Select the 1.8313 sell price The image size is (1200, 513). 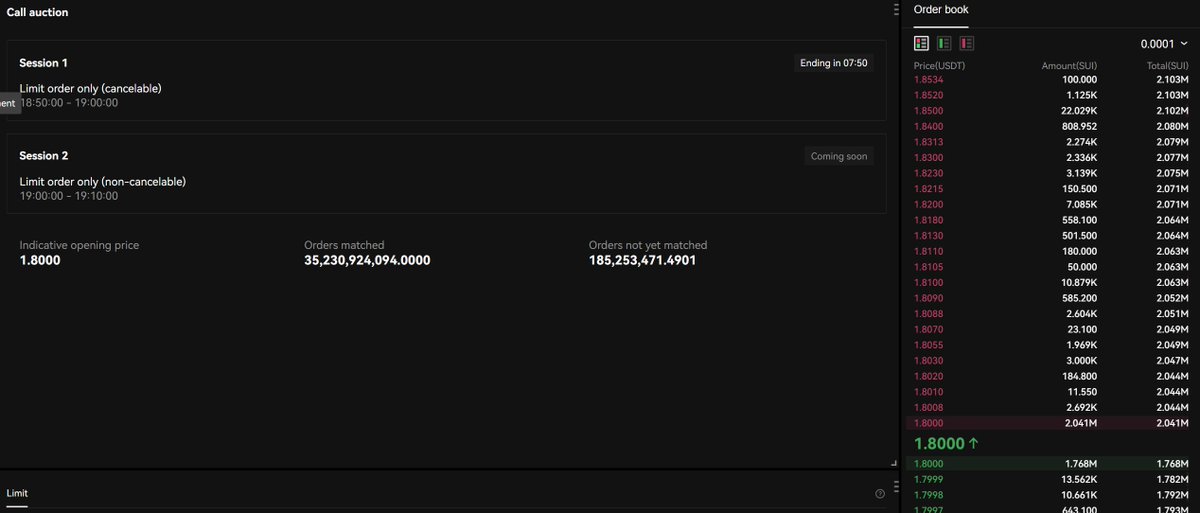click(928, 142)
